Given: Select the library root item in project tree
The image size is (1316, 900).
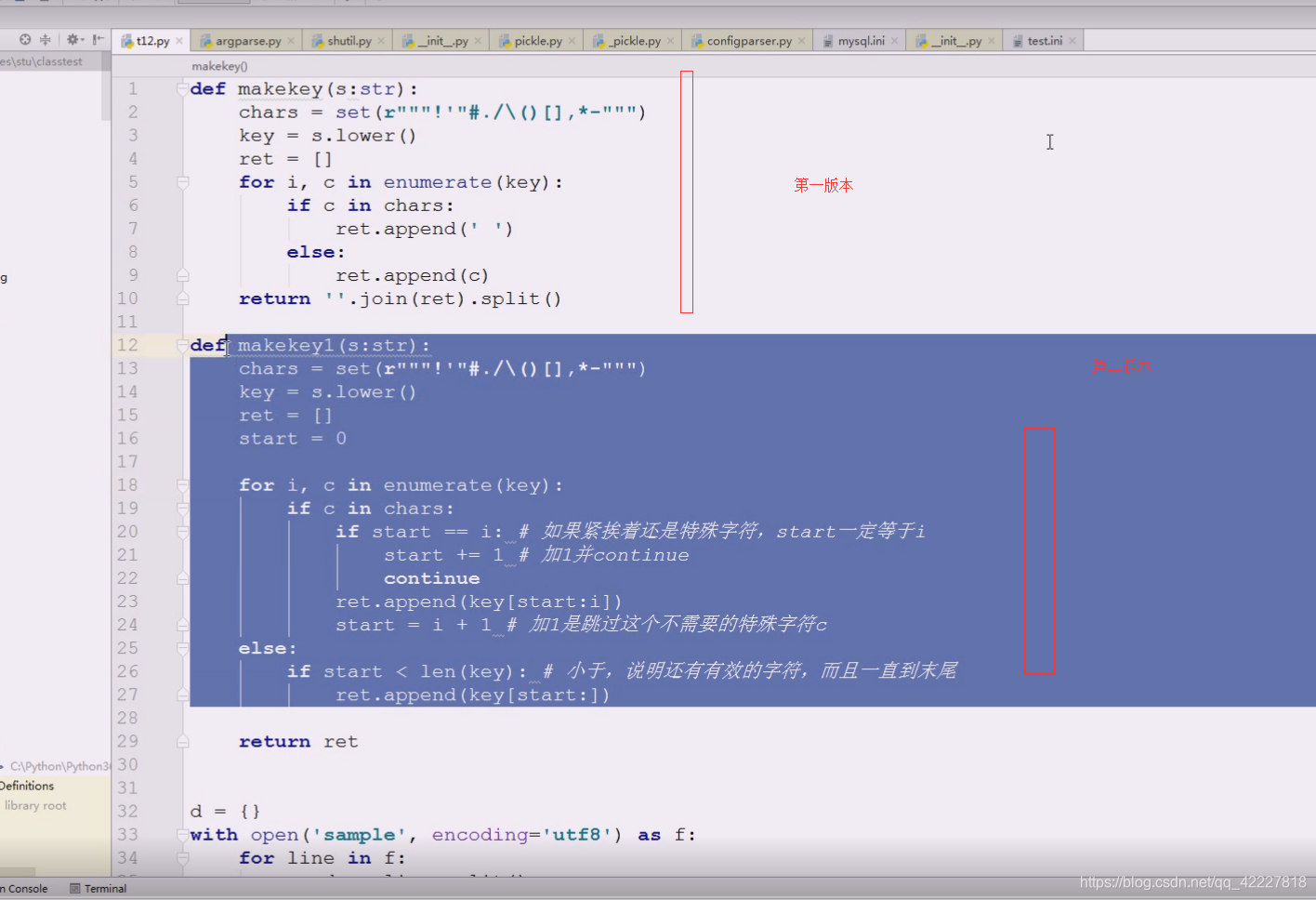Looking at the screenshot, I should tap(35, 806).
